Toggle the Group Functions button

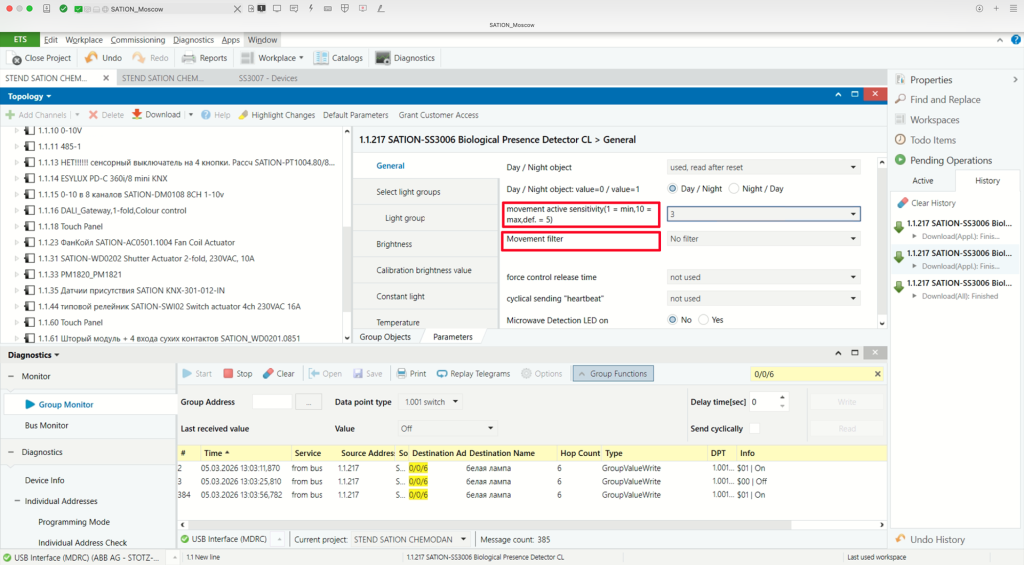[x=613, y=374]
